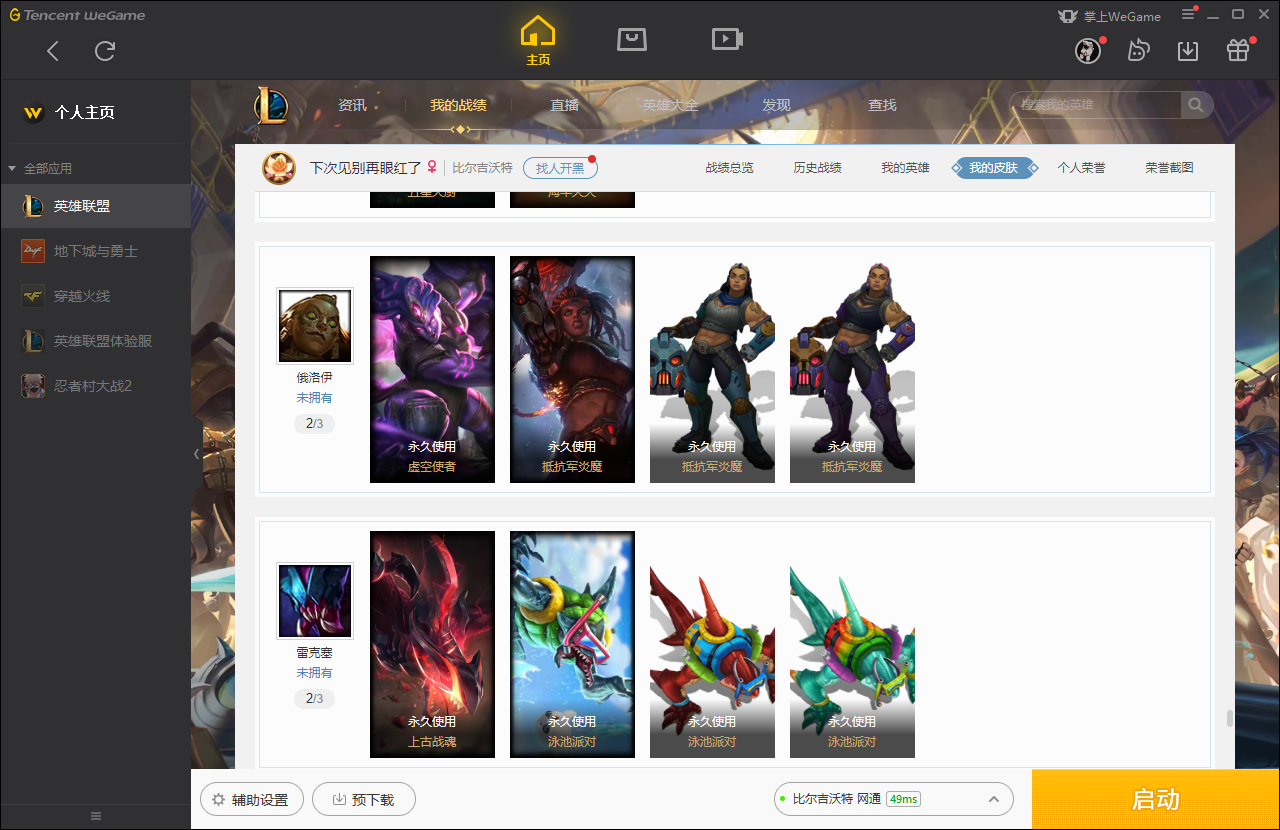Switch to 战绩总览 sub-tab
The height and width of the screenshot is (830, 1280).
pos(729,168)
